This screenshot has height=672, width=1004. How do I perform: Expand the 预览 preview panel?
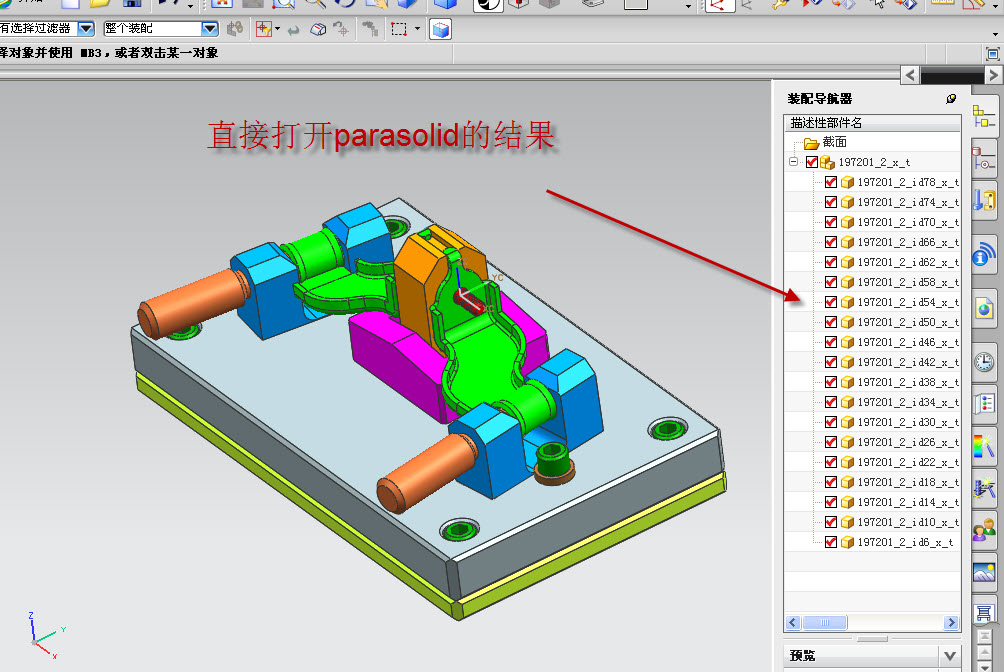point(950,656)
